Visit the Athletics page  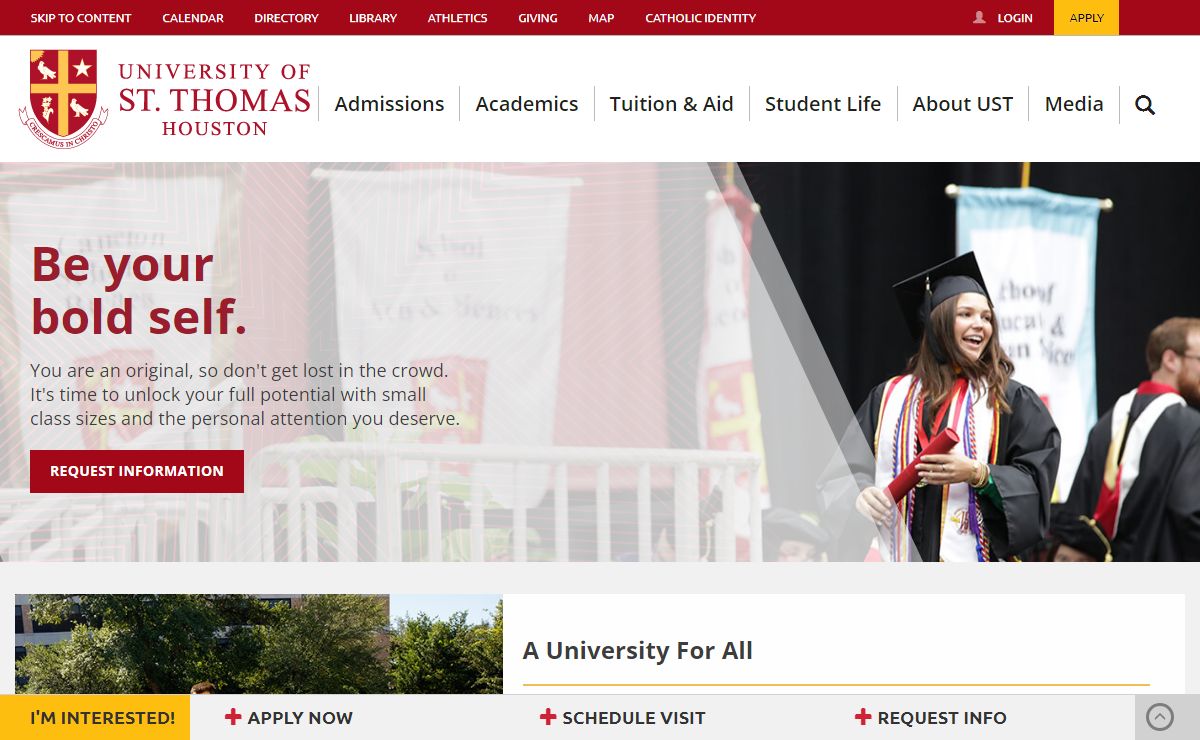click(458, 18)
